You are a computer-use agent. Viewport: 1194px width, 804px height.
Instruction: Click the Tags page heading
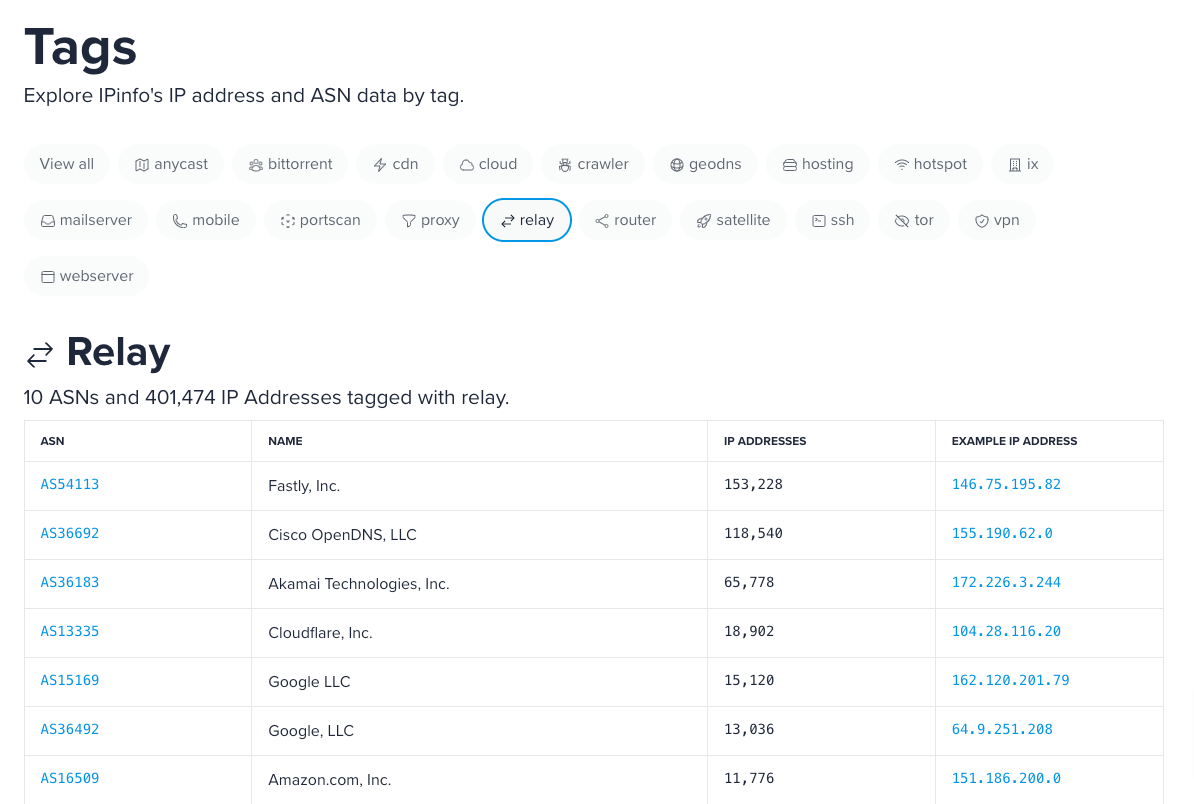click(80, 48)
